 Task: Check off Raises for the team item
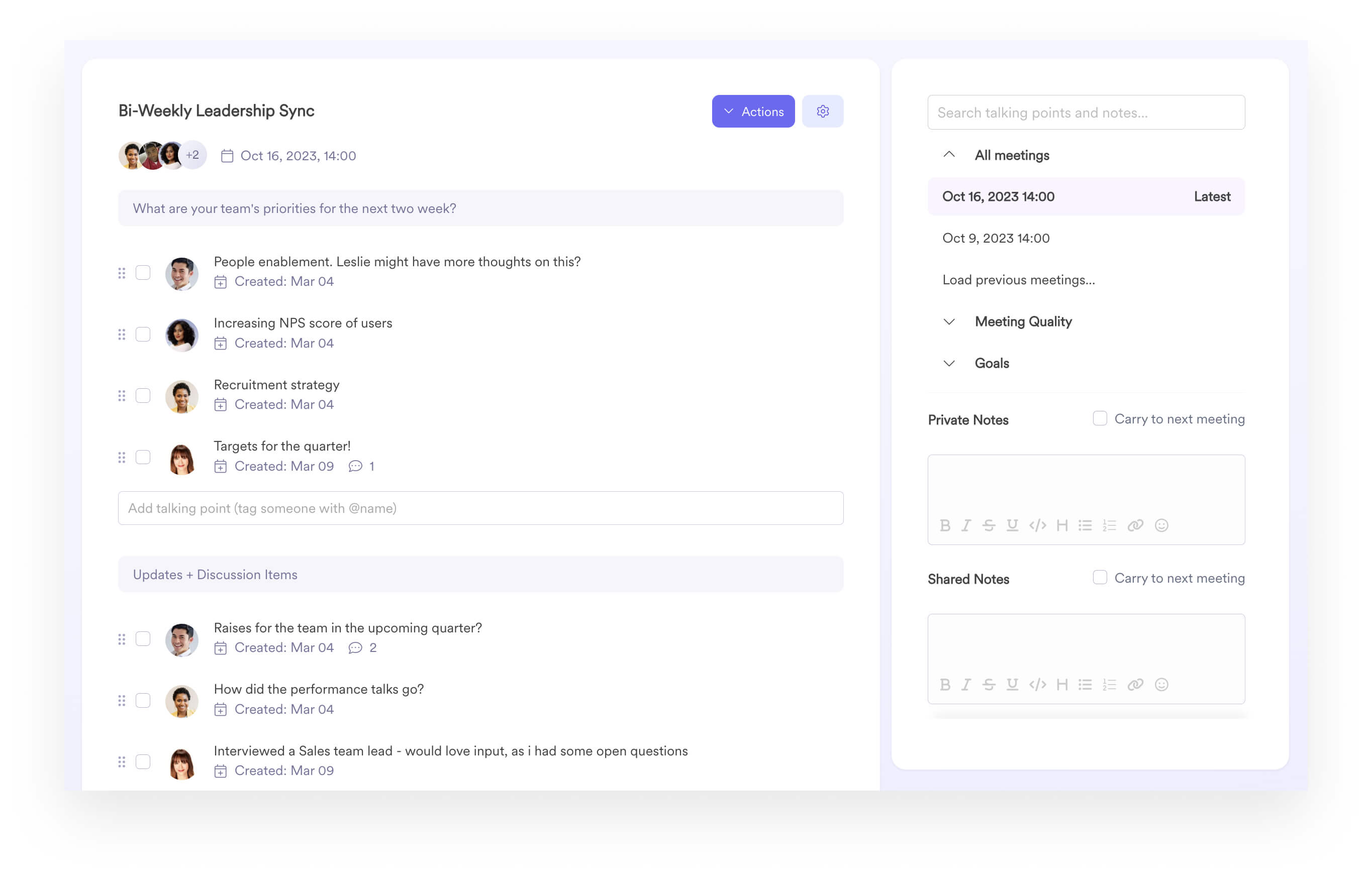click(x=143, y=639)
